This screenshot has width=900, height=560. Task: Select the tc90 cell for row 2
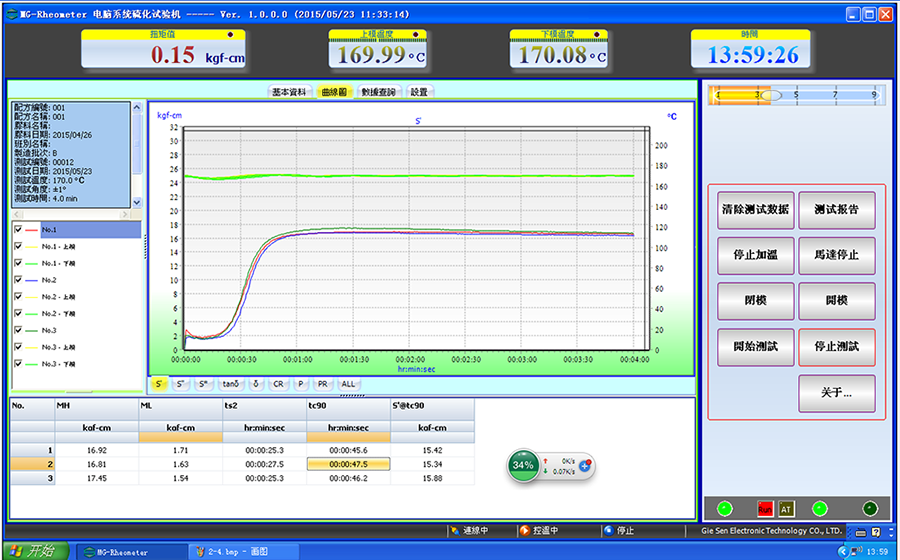click(x=346, y=464)
